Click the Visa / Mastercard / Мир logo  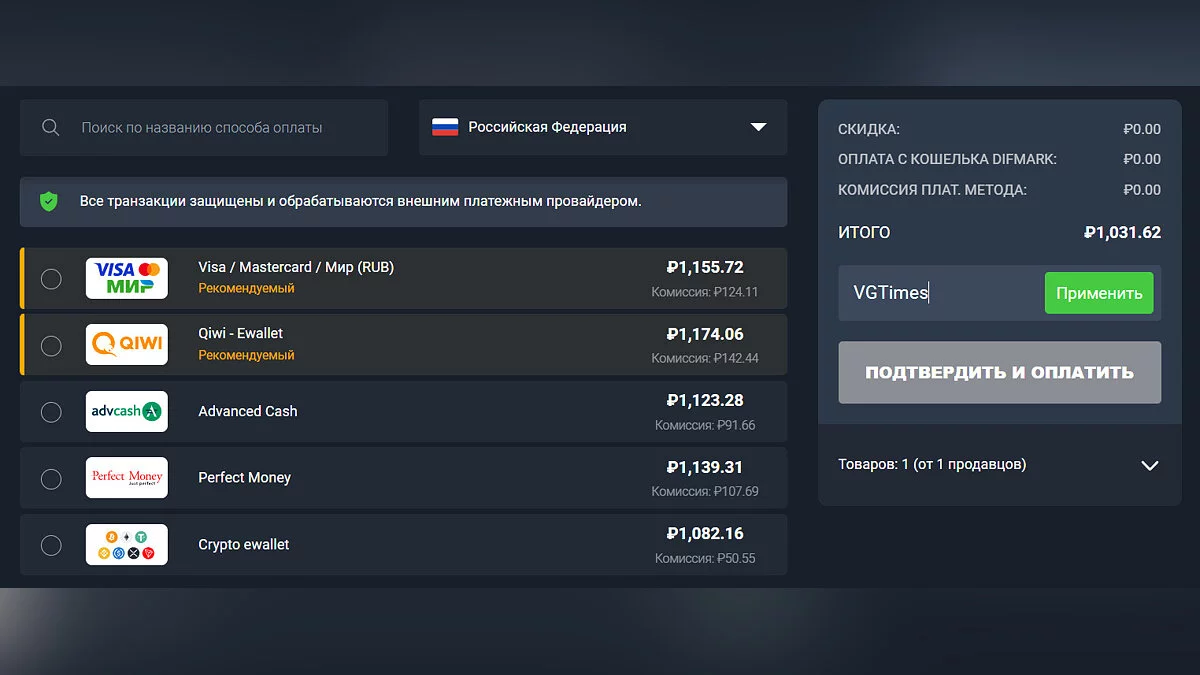127,278
